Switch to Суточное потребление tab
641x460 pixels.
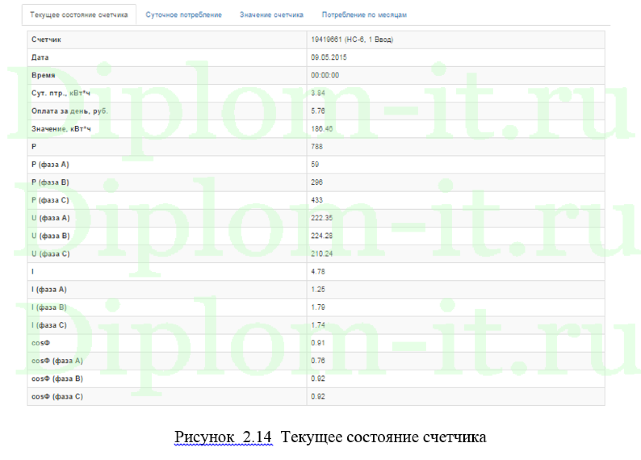coord(184,15)
